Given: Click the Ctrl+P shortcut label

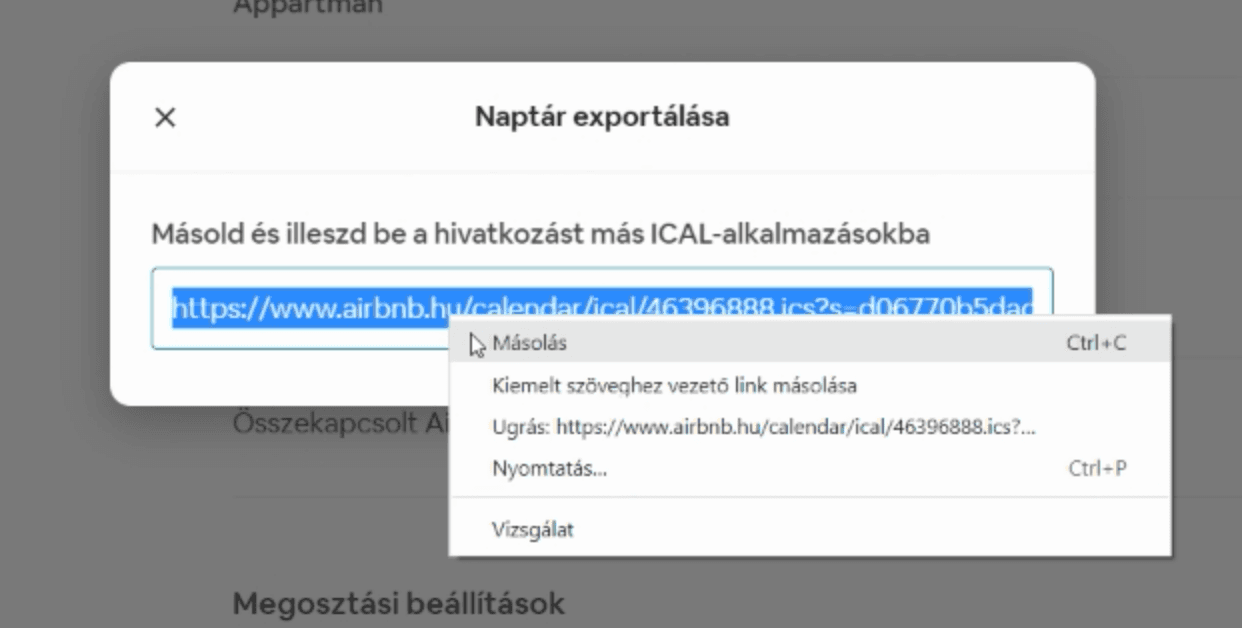Looking at the screenshot, I should [1097, 468].
